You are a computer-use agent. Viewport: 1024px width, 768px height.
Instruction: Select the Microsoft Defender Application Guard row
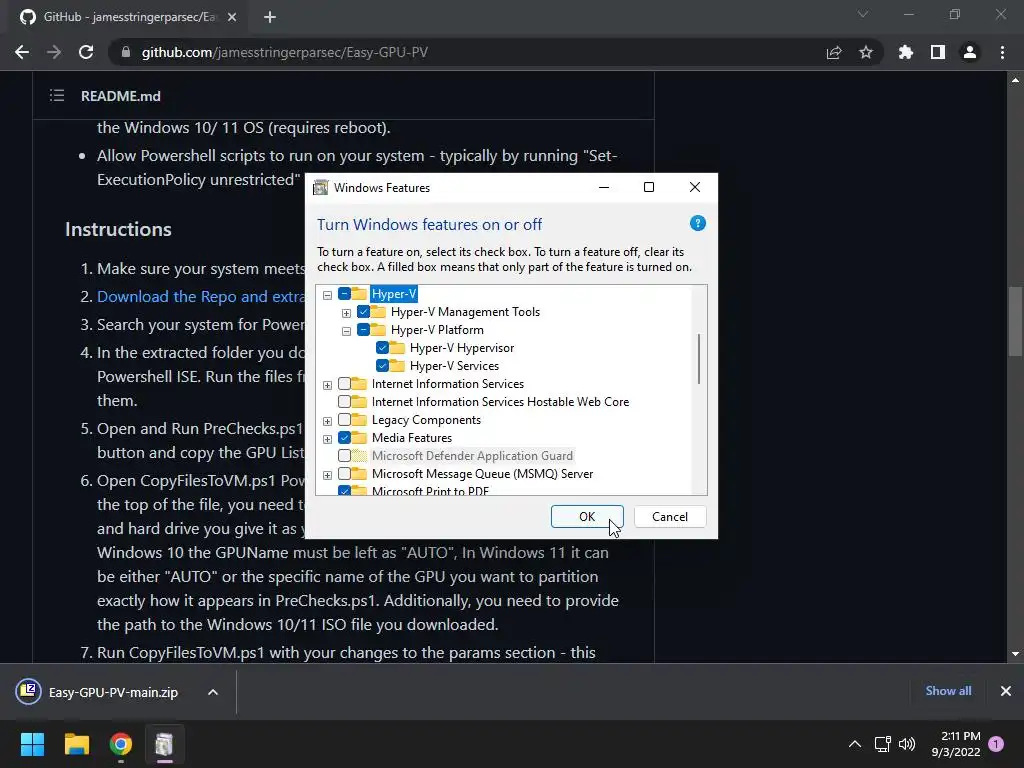pos(472,456)
